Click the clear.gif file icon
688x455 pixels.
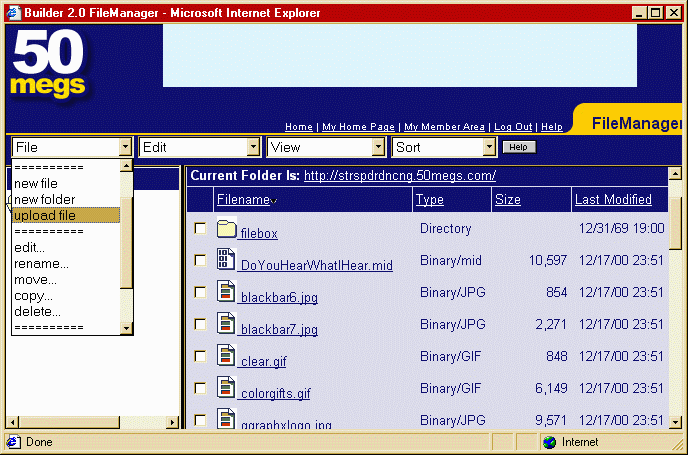[226, 357]
